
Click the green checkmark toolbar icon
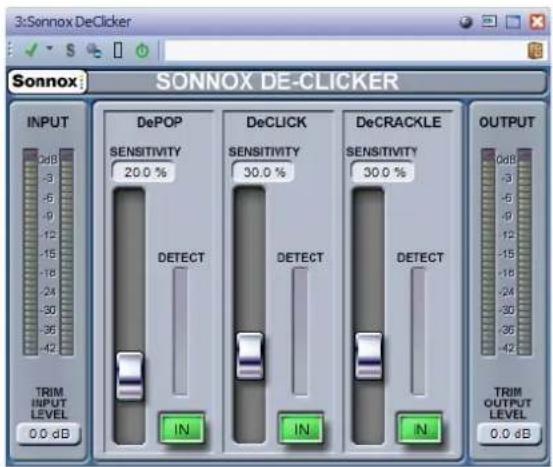[x=31, y=50]
